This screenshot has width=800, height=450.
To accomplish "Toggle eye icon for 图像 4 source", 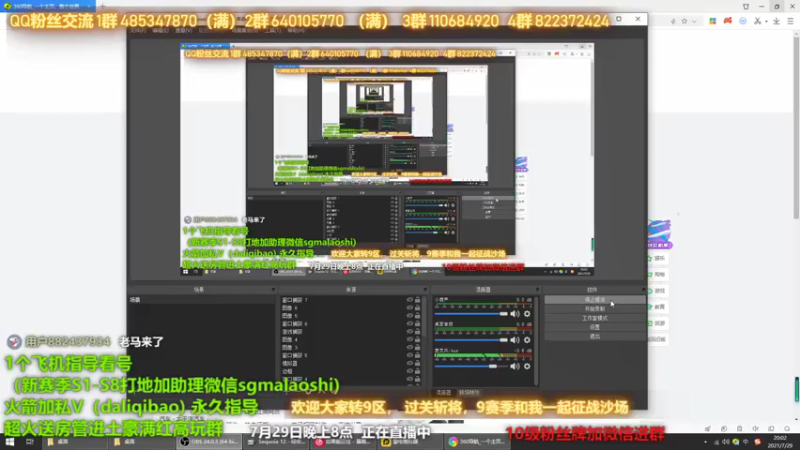I will pyautogui.click(x=410, y=339).
